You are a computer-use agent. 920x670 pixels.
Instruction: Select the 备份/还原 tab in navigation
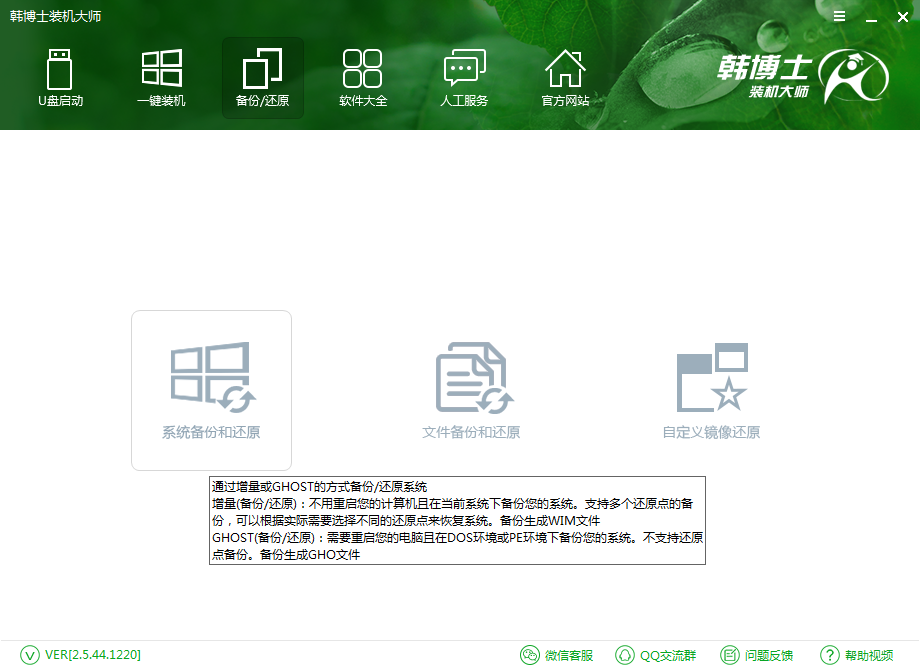262,77
